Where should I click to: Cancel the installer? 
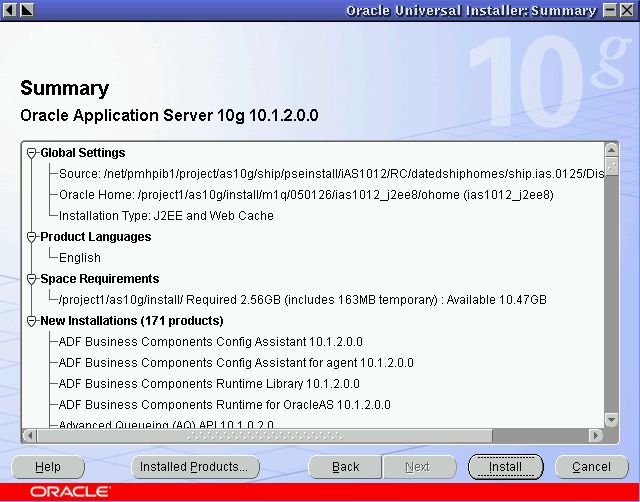pos(591,467)
